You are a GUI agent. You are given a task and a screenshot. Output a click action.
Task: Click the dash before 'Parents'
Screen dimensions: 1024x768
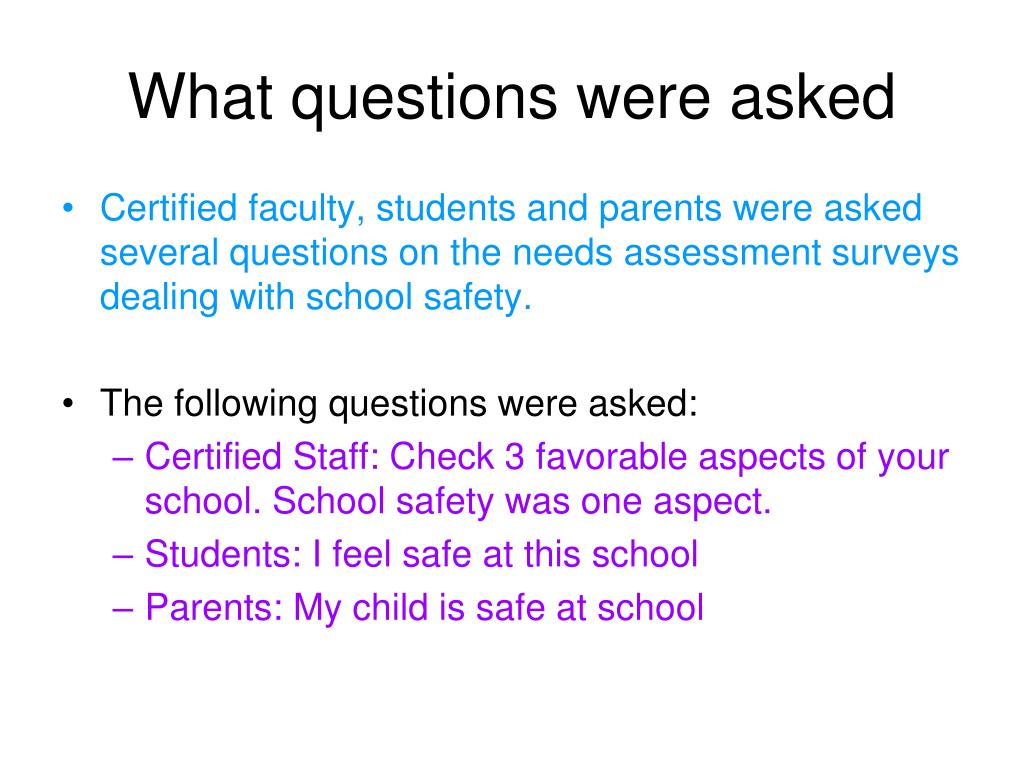click(123, 609)
